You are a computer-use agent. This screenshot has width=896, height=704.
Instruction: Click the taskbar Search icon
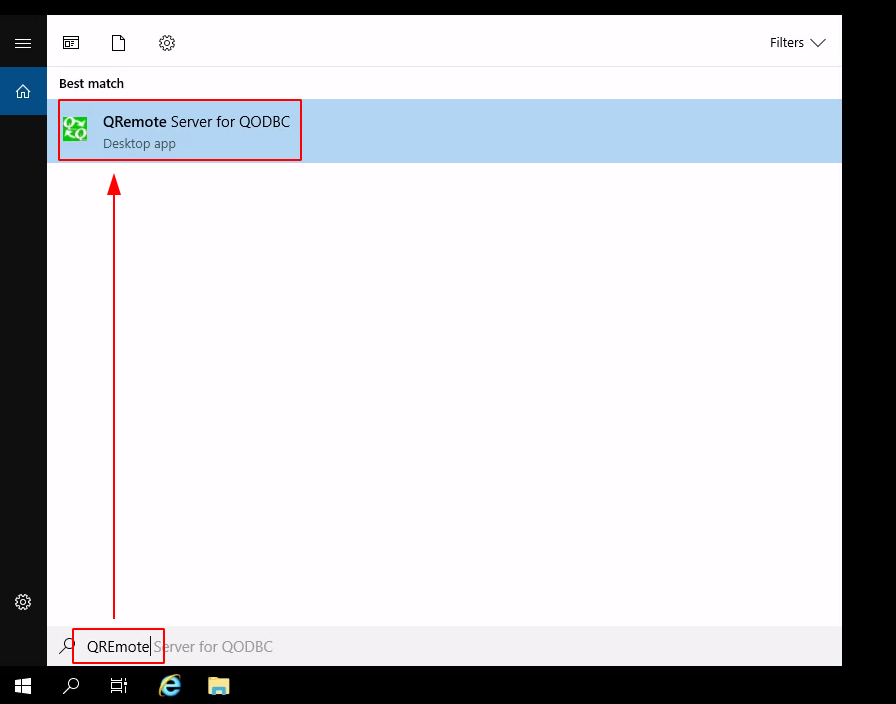tap(71, 685)
